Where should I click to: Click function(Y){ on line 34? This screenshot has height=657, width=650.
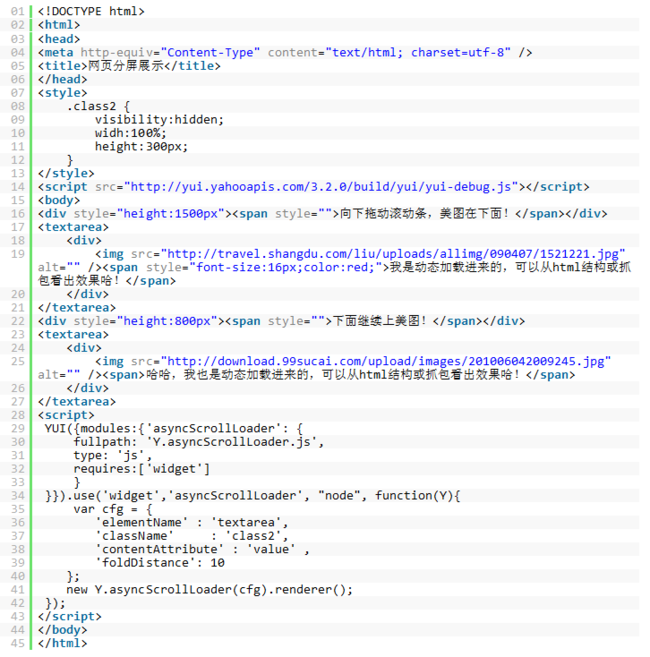pos(417,496)
